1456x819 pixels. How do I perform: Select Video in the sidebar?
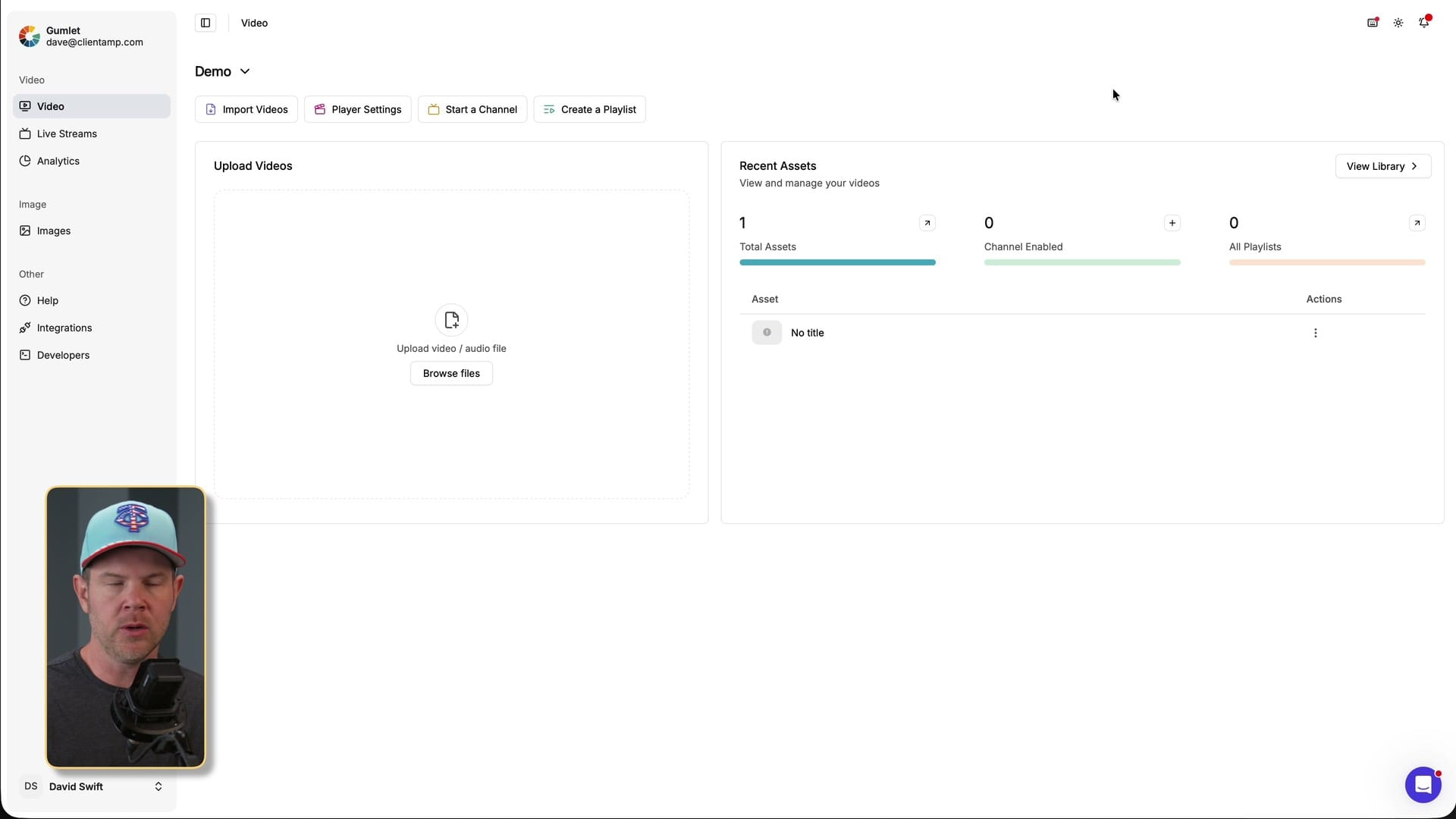[92, 106]
